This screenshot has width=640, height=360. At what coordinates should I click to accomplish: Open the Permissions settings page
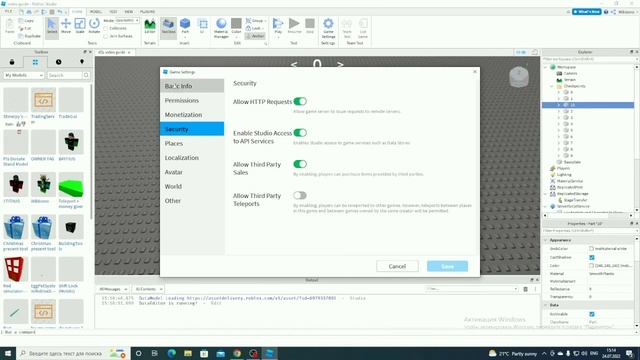tap(192, 100)
